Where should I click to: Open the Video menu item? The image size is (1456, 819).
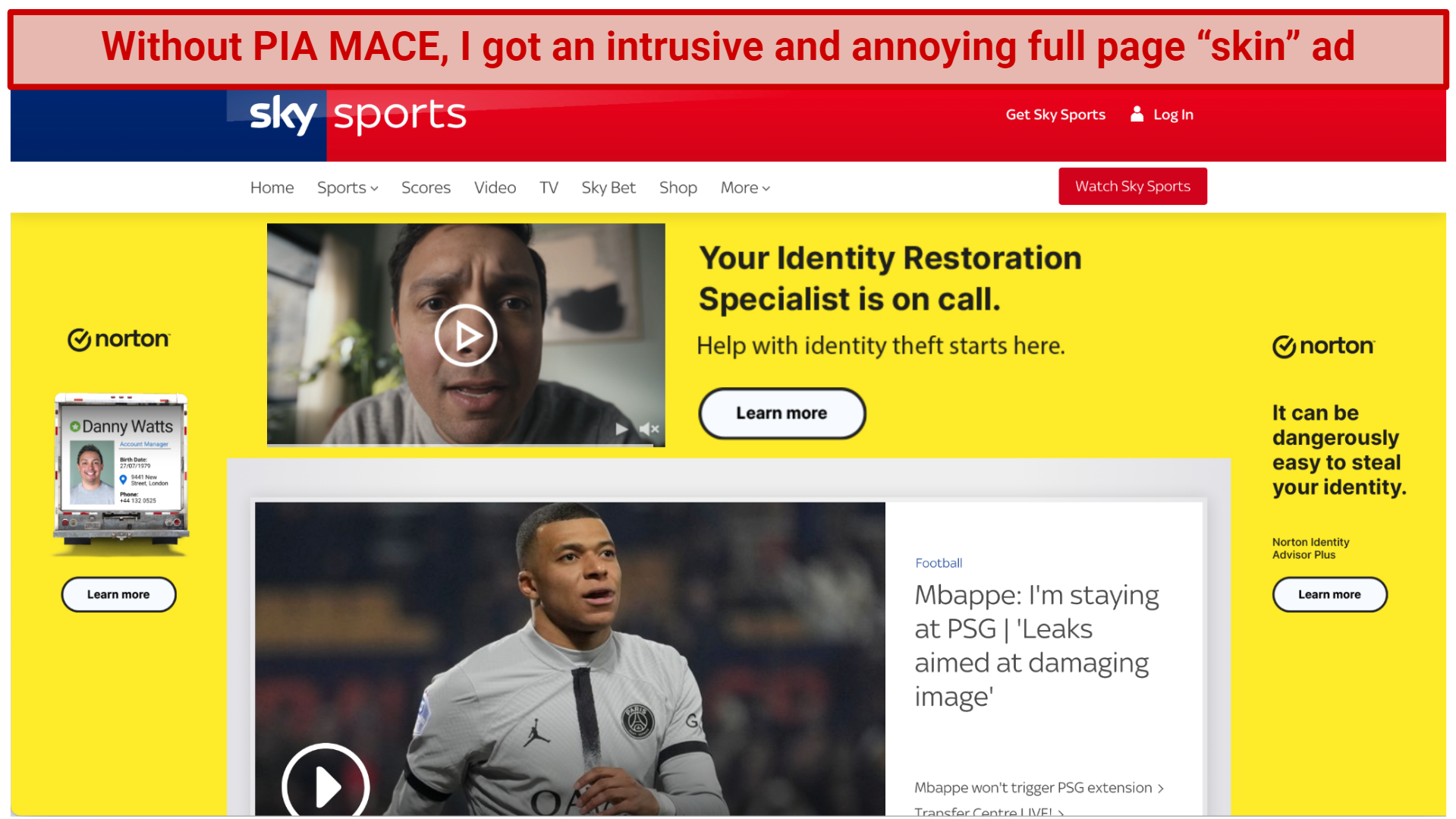[x=495, y=187]
